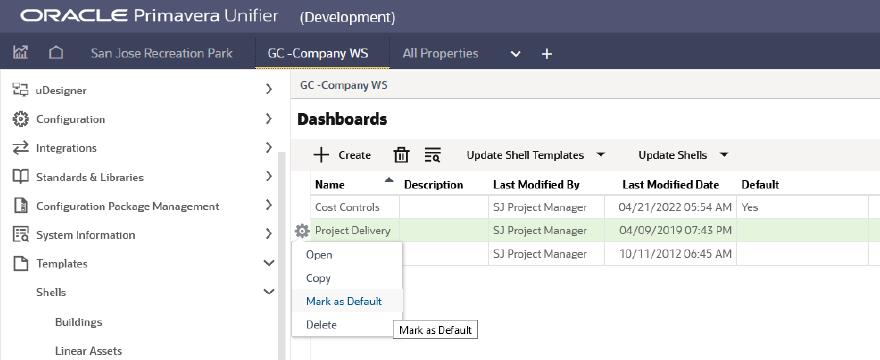Expand Configuration Package Management chevron
The width and height of the screenshot is (880, 360).
tap(269, 204)
